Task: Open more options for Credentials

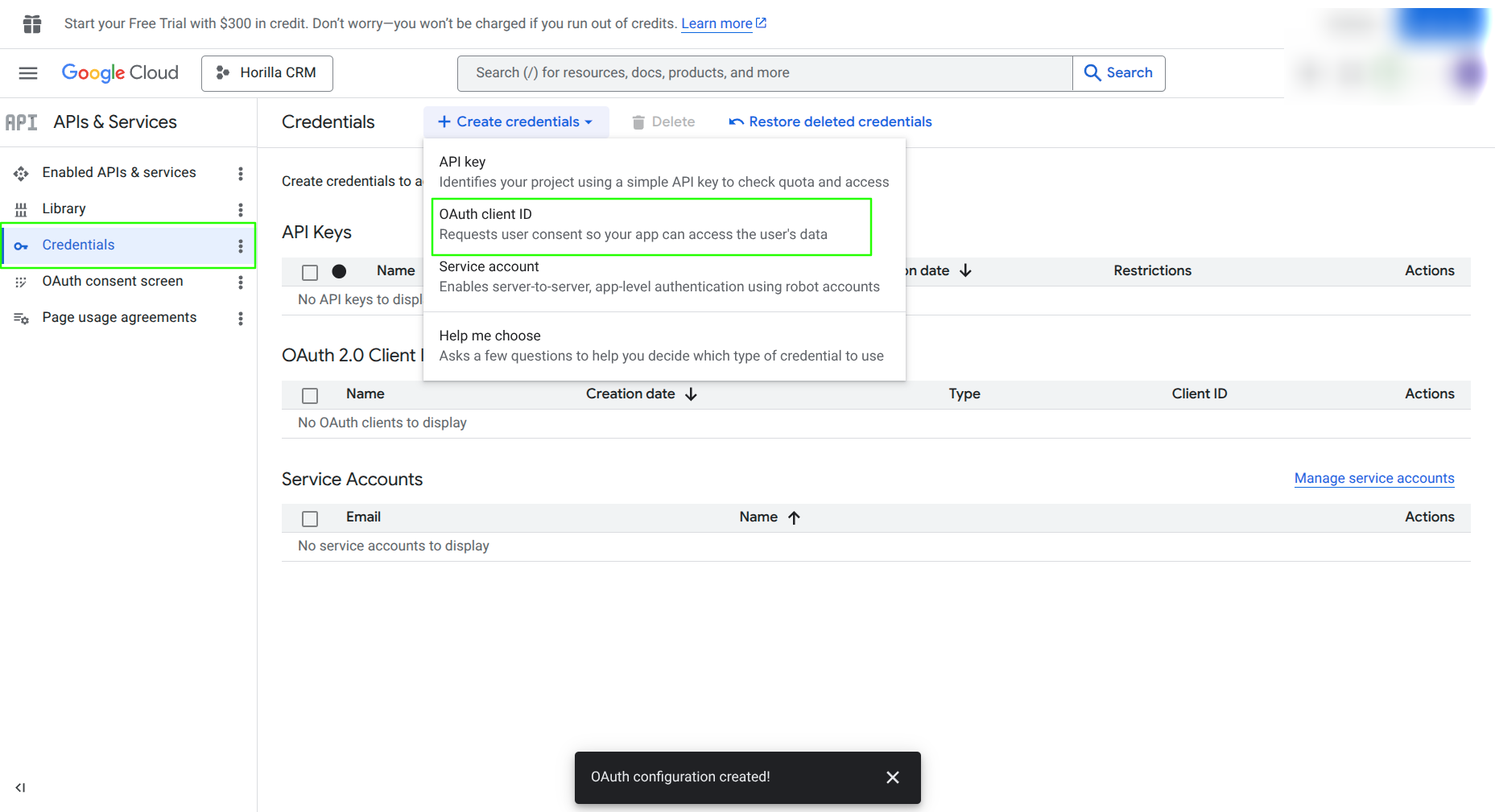Action: 240,246
